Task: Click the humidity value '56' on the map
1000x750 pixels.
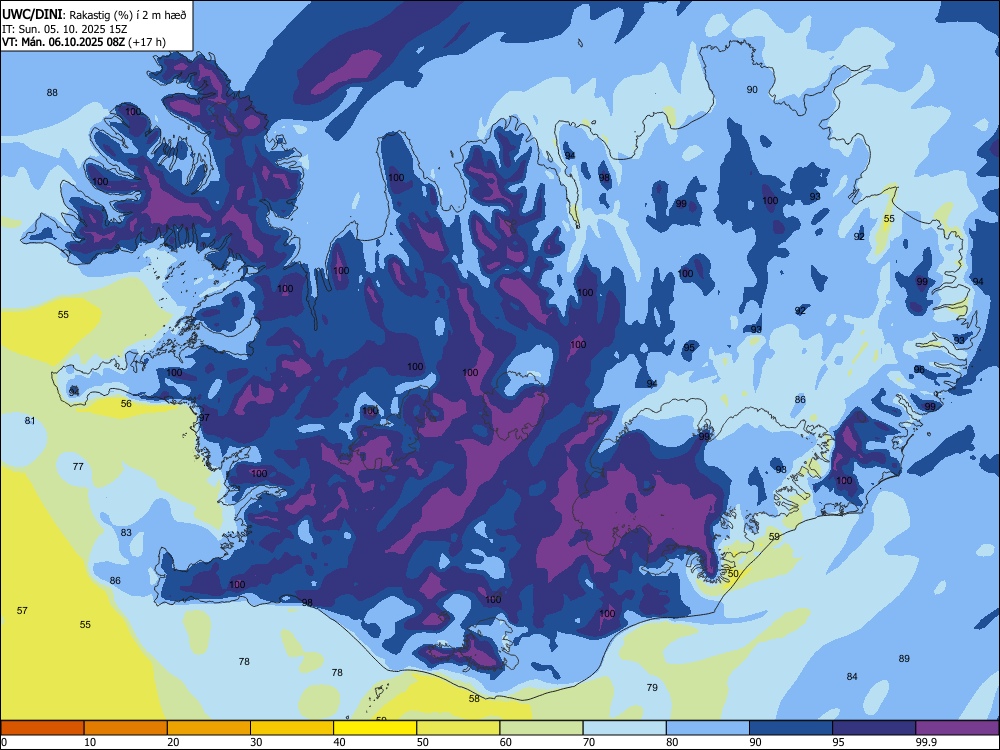Action: click(126, 403)
